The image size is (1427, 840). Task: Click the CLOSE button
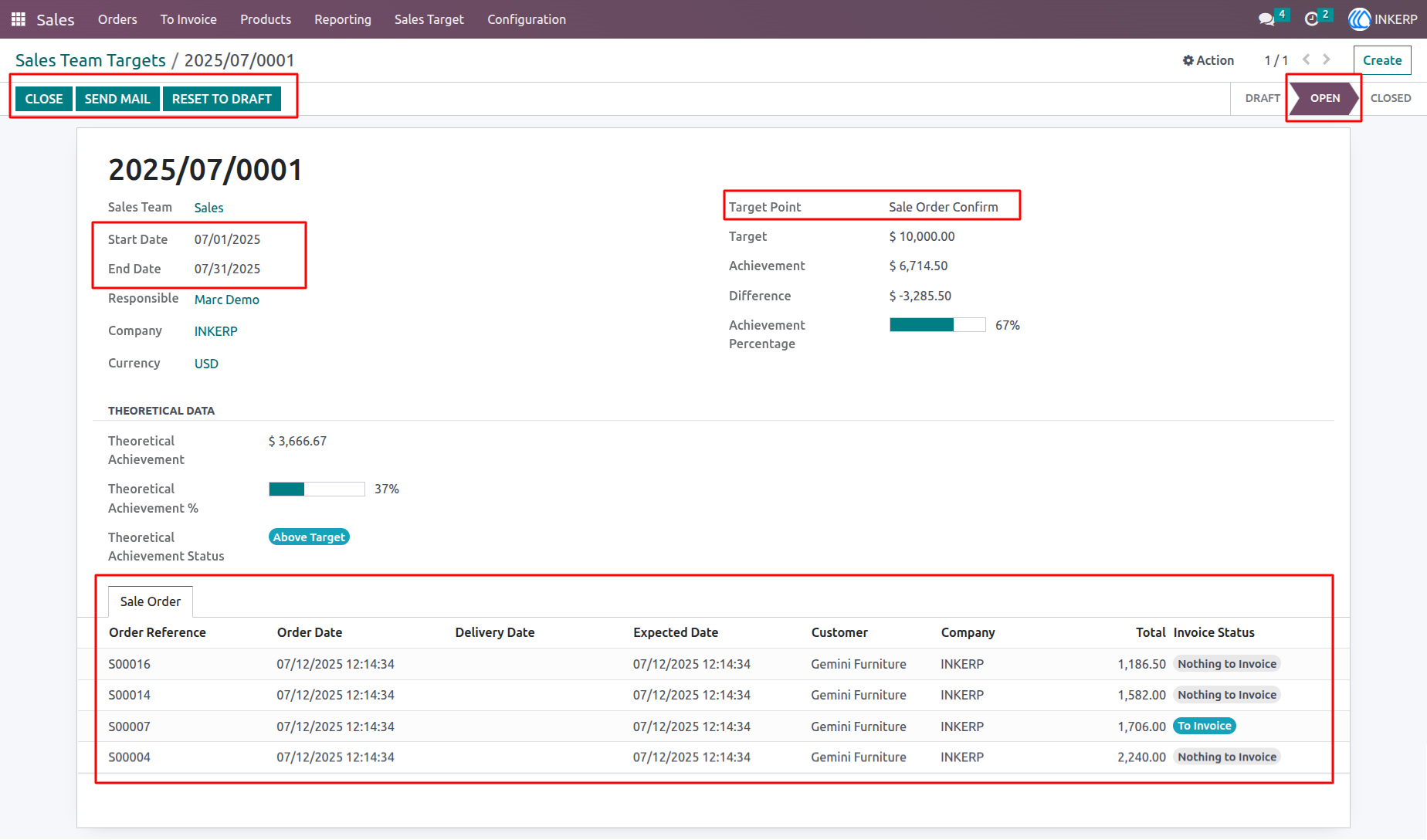coord(44,99)
